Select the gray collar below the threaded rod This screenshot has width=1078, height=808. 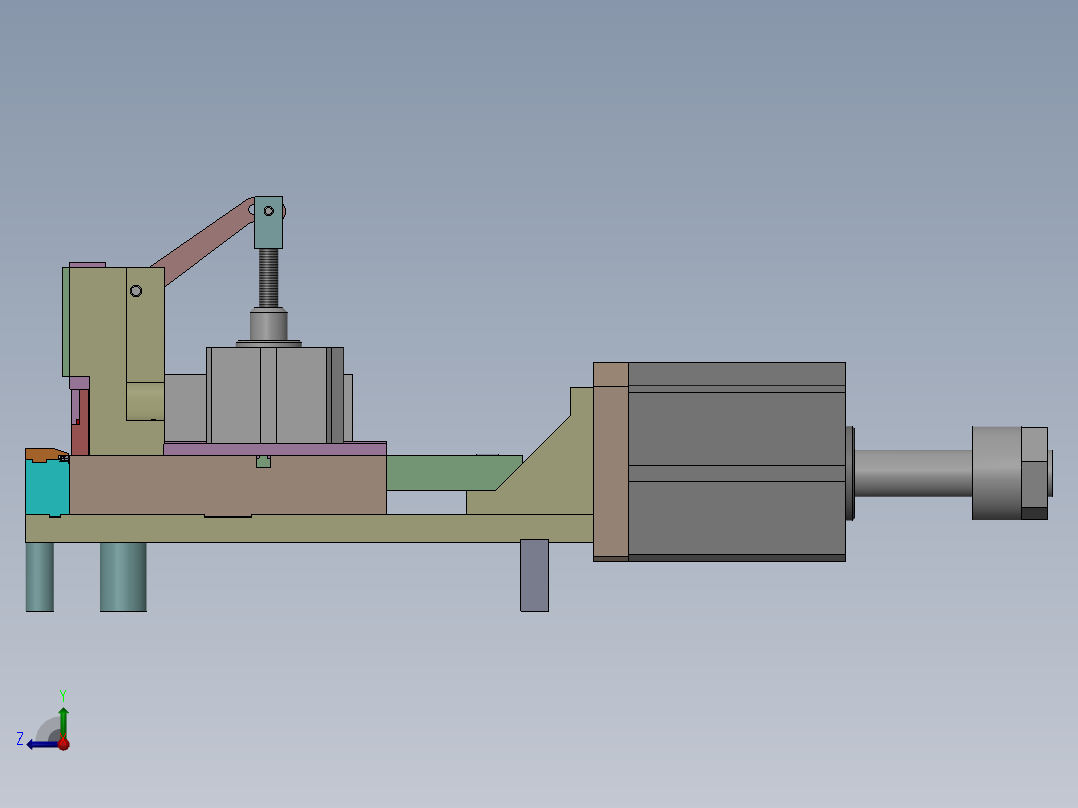click(269, 326)
